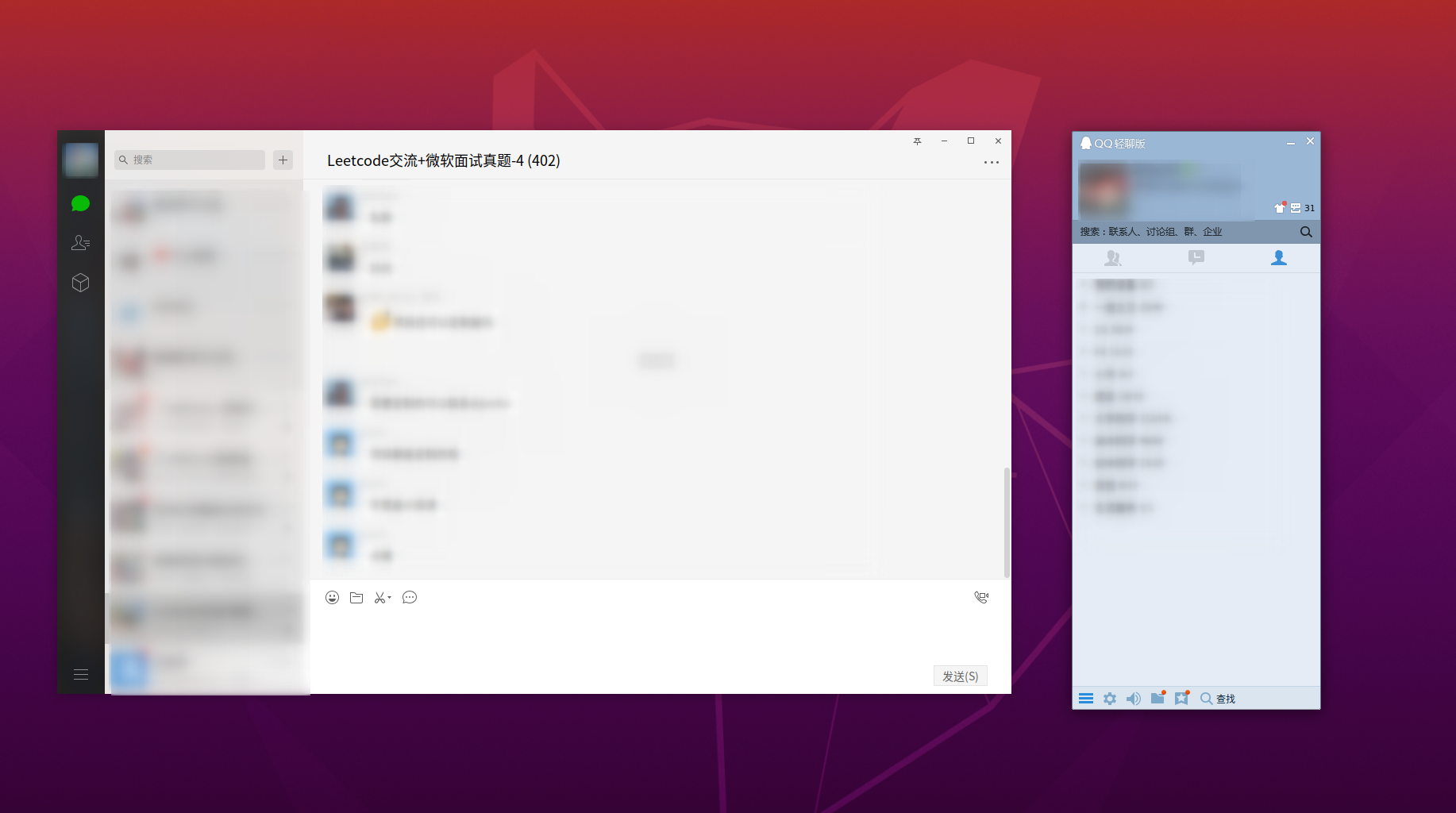The image size is (1456, 813).
Task: Click the QQ search magnifier icon
Action: coord(1306,232)
